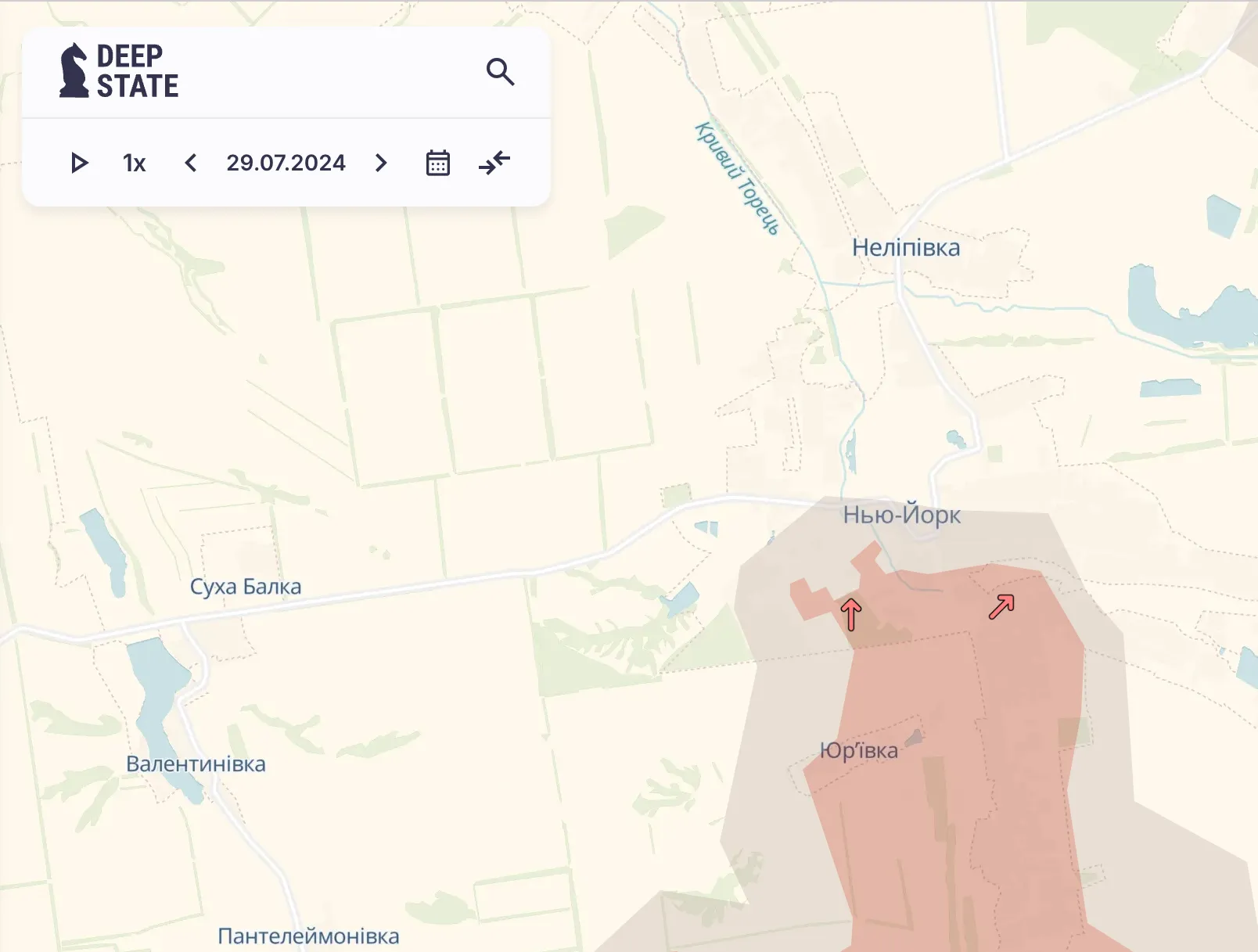Start timeline playback with play button

[x=79, y=163]
